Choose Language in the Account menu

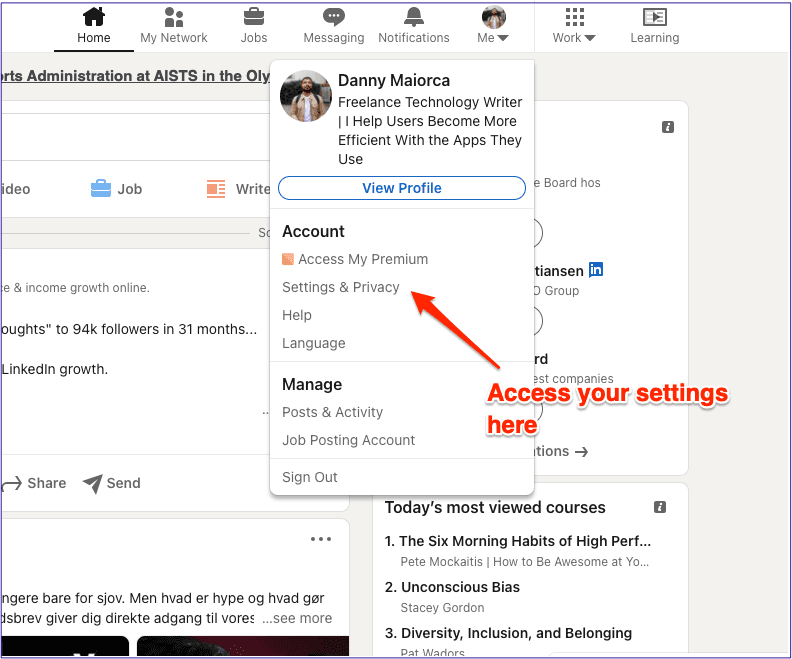pos(314,343)
